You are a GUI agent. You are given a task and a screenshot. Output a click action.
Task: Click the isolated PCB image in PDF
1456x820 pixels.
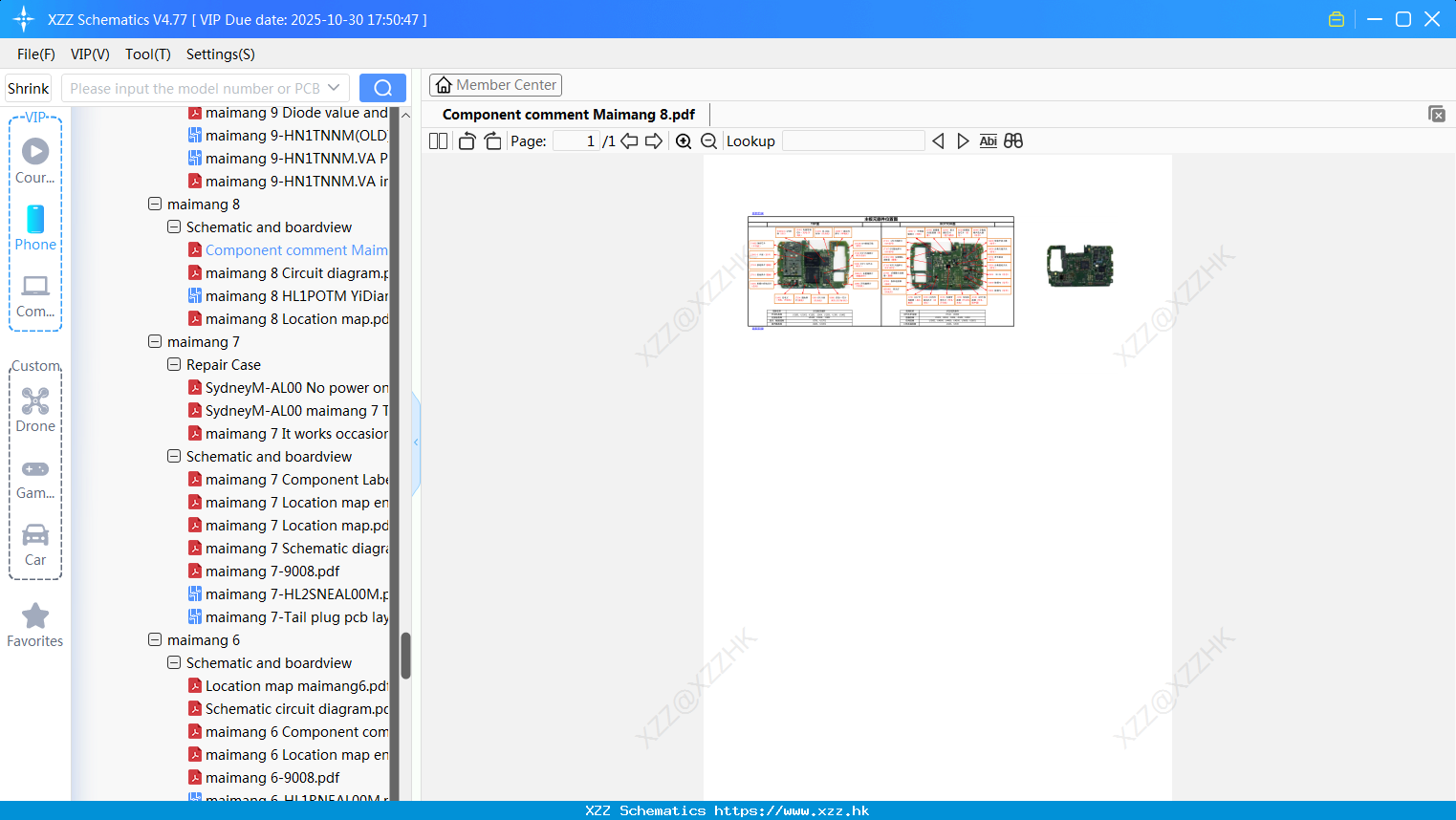click(x=1080, y=266)
